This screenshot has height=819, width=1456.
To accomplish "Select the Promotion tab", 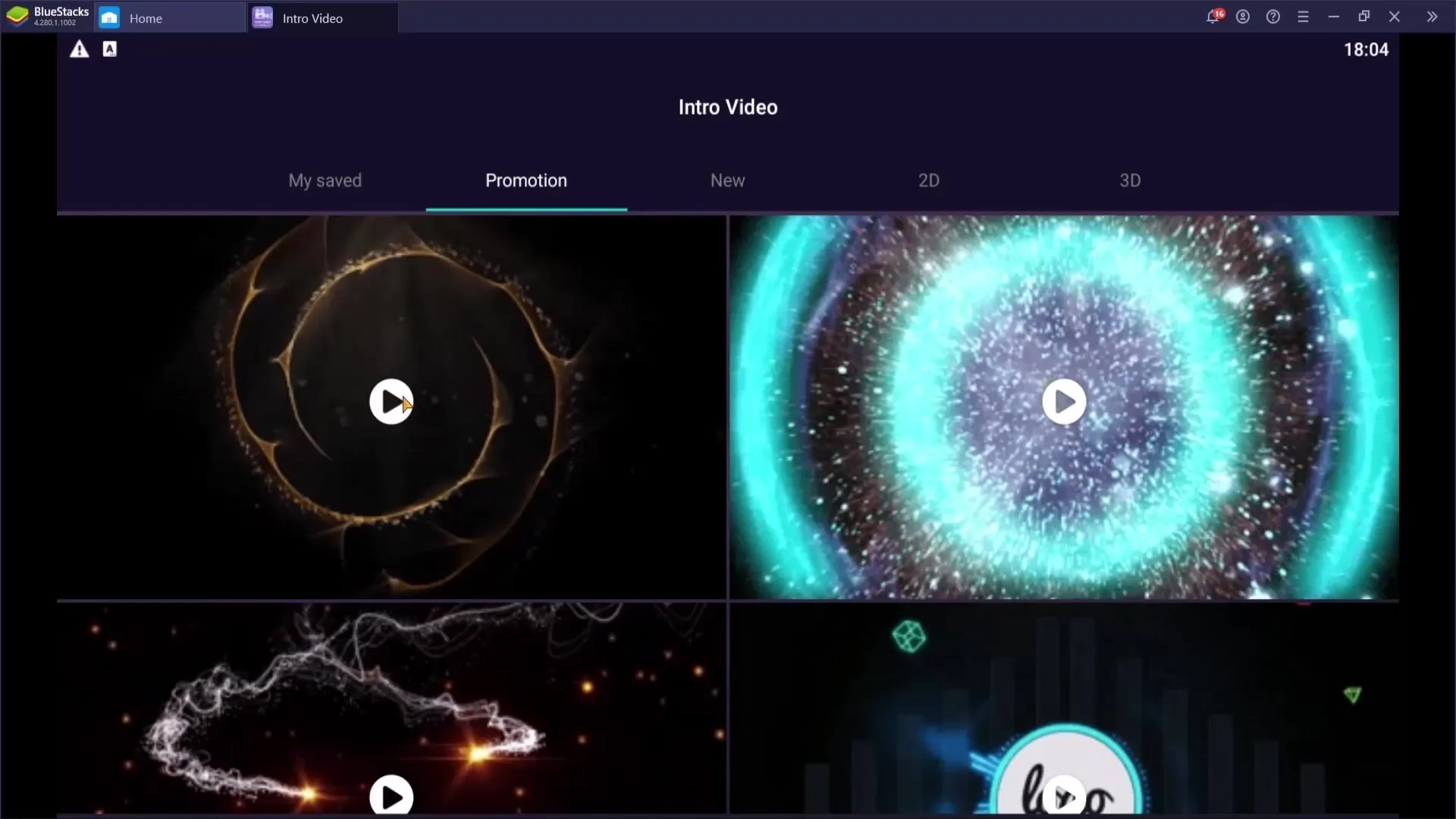I will 526,180.
